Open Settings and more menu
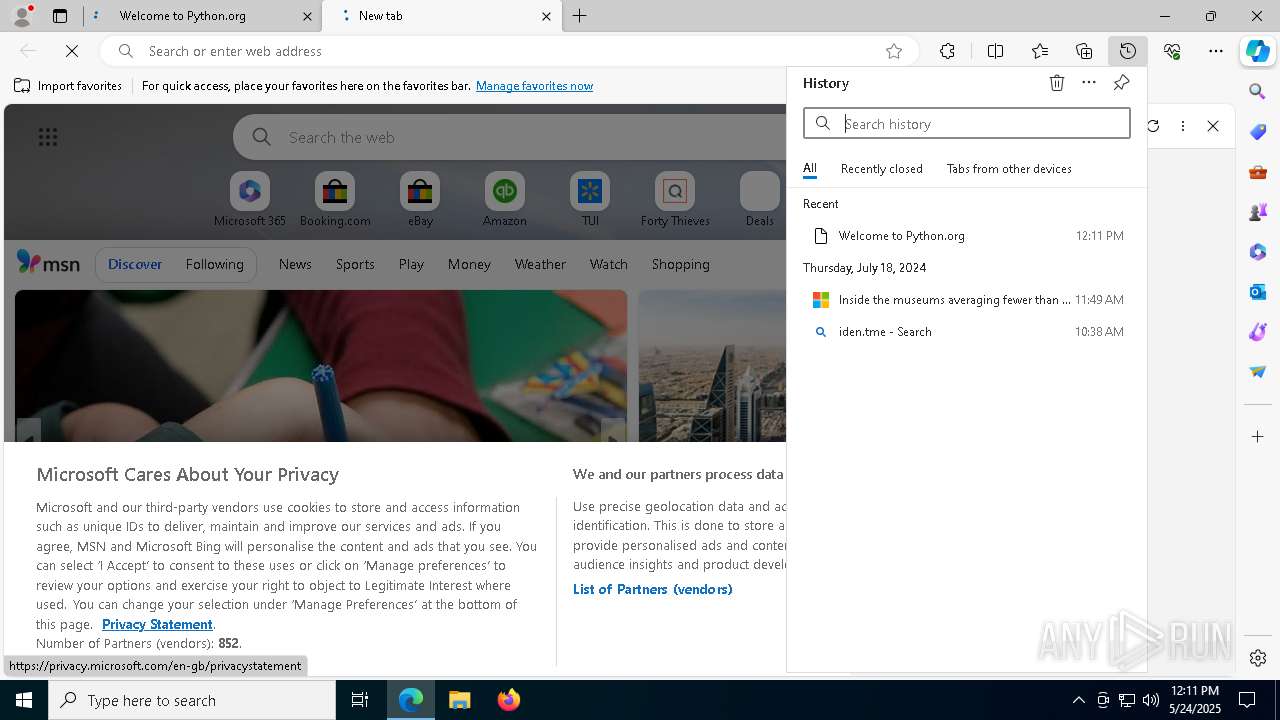 1216,51
